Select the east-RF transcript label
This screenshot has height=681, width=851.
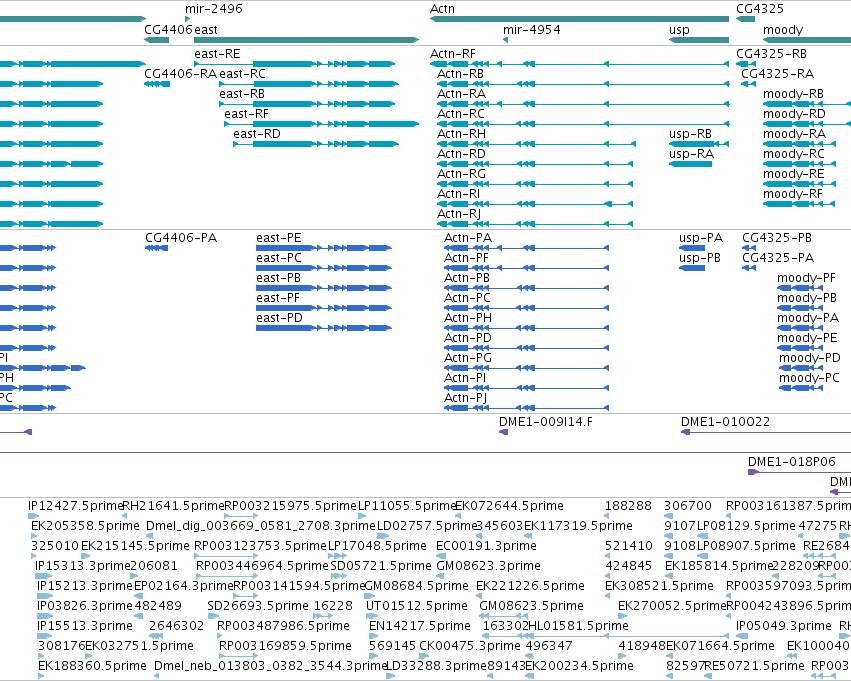point(246,114)
